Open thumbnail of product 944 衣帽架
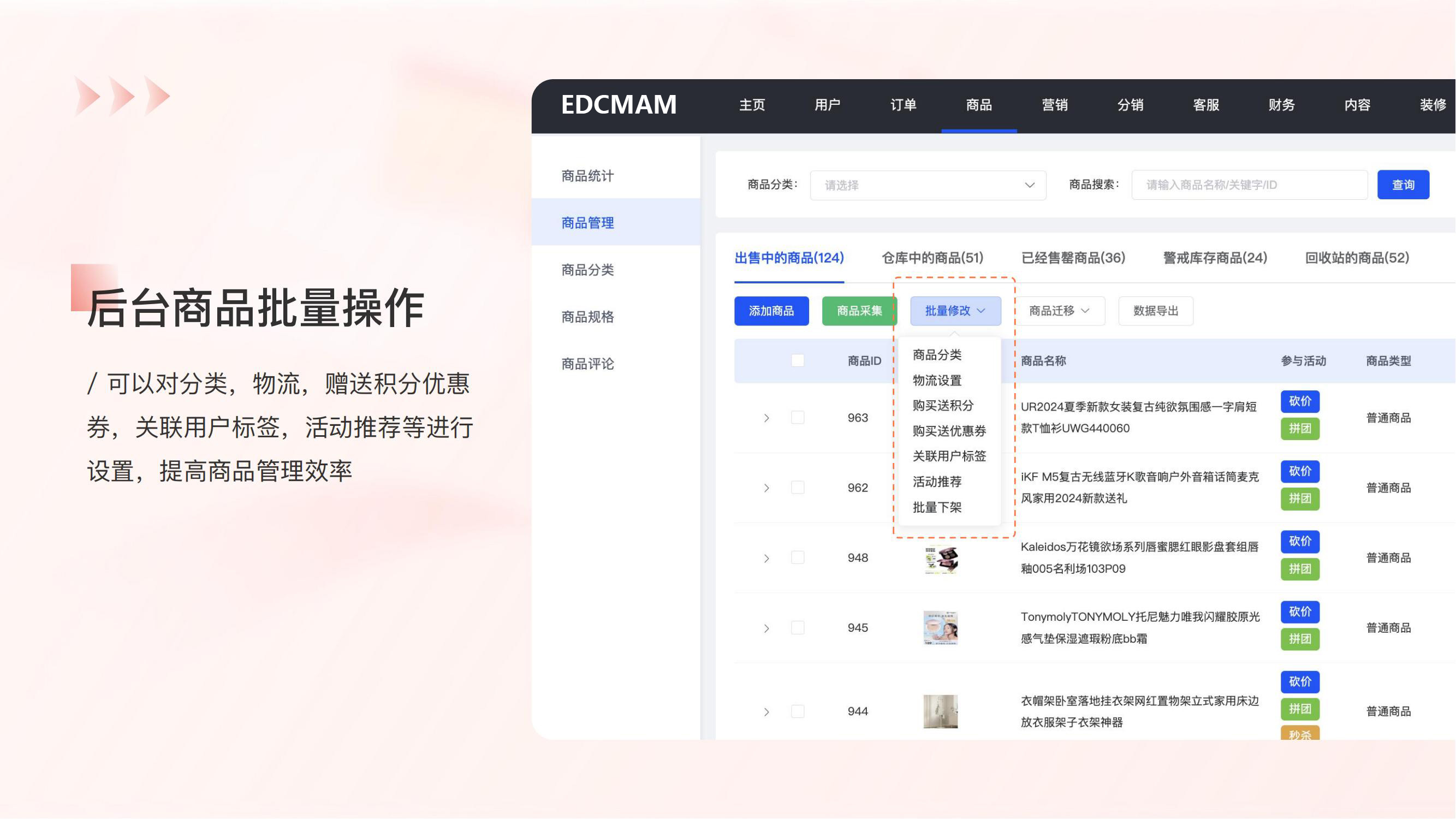The width and height of the screenshot is (1456, 819). [x=941, y=711]
